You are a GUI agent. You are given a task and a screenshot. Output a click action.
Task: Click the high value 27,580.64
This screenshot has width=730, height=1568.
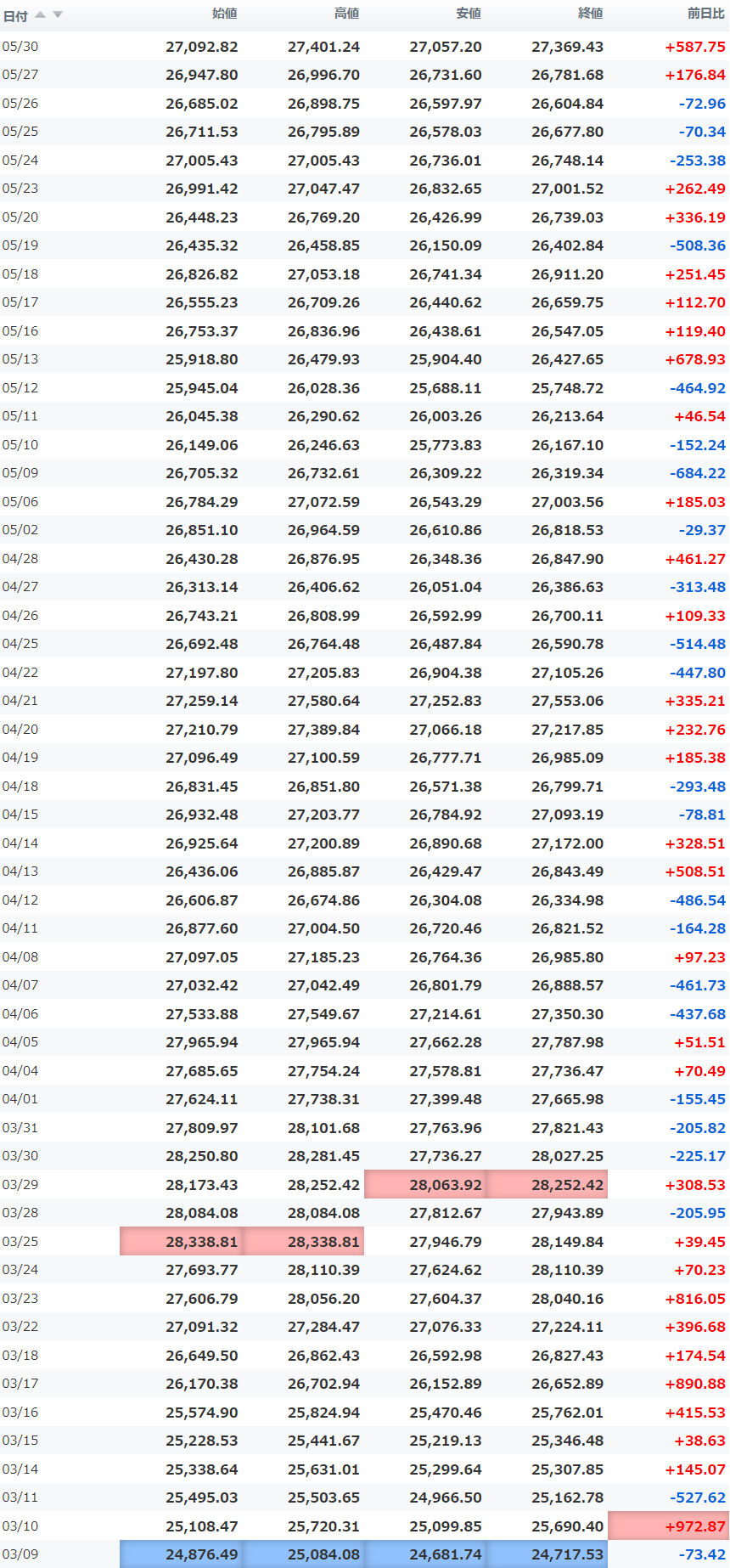[323, 701]
